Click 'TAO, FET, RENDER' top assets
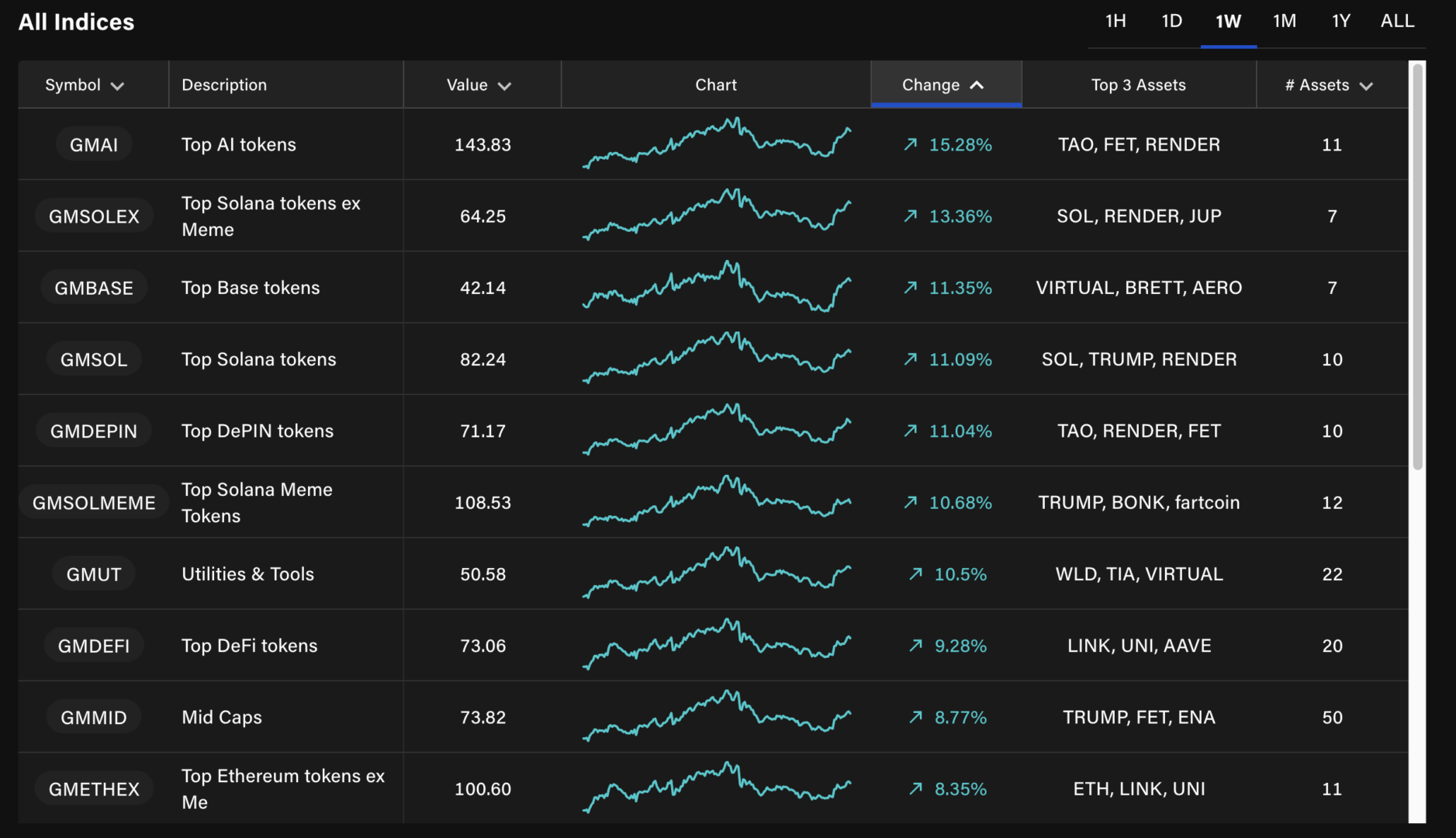This screenshot has width=1456, height=838. tap(1139, 144)
